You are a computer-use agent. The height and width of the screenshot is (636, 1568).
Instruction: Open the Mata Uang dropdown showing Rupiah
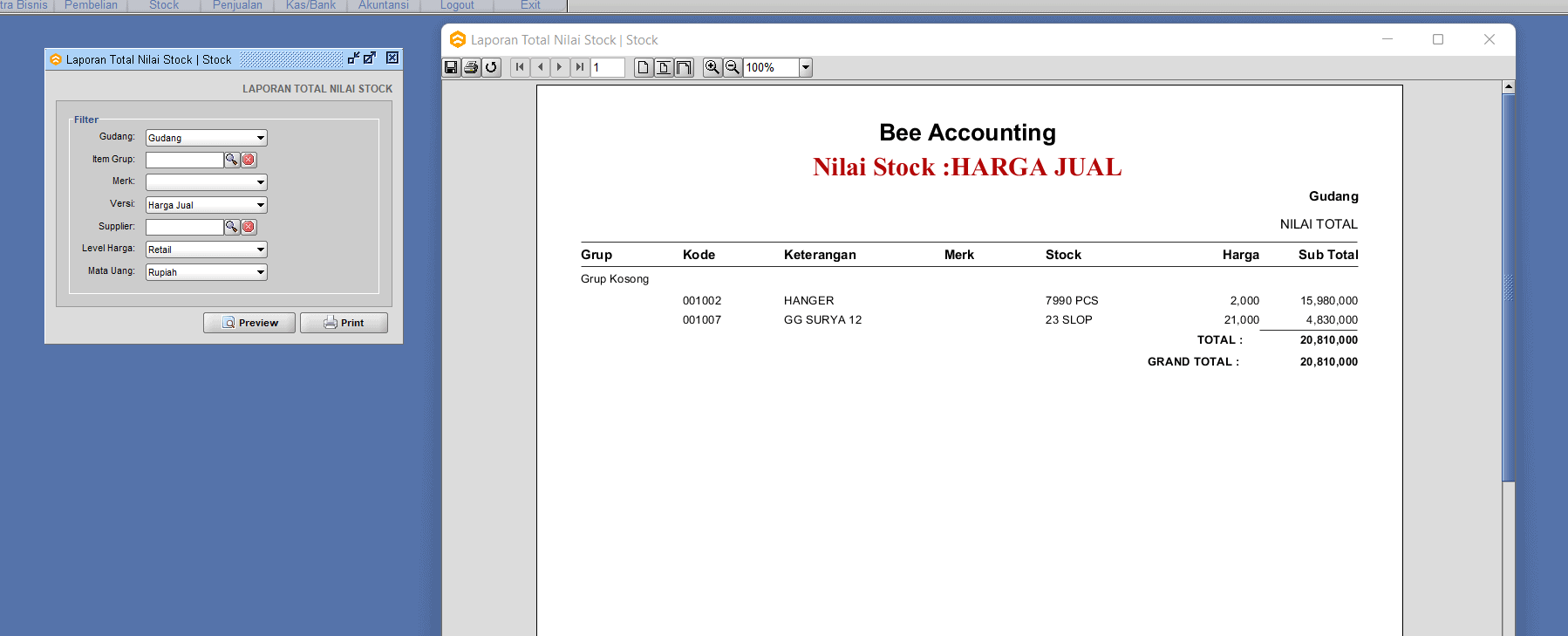[260, 272]
